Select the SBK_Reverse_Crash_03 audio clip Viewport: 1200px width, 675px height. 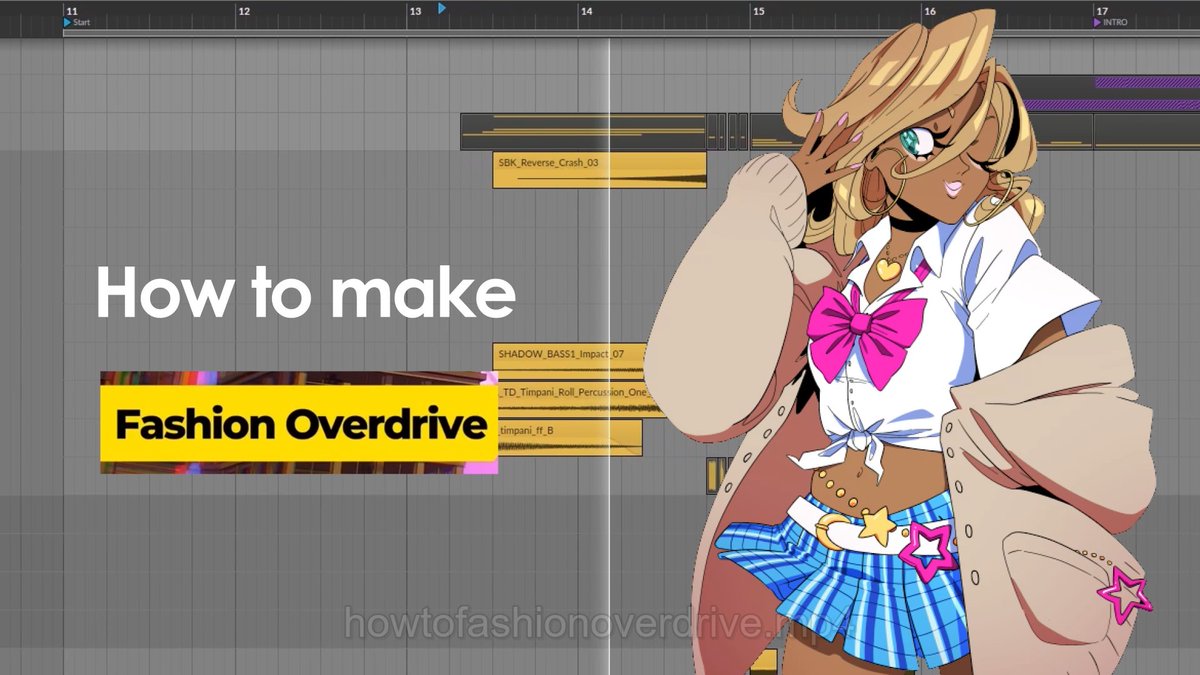click(x=599, y=170)
